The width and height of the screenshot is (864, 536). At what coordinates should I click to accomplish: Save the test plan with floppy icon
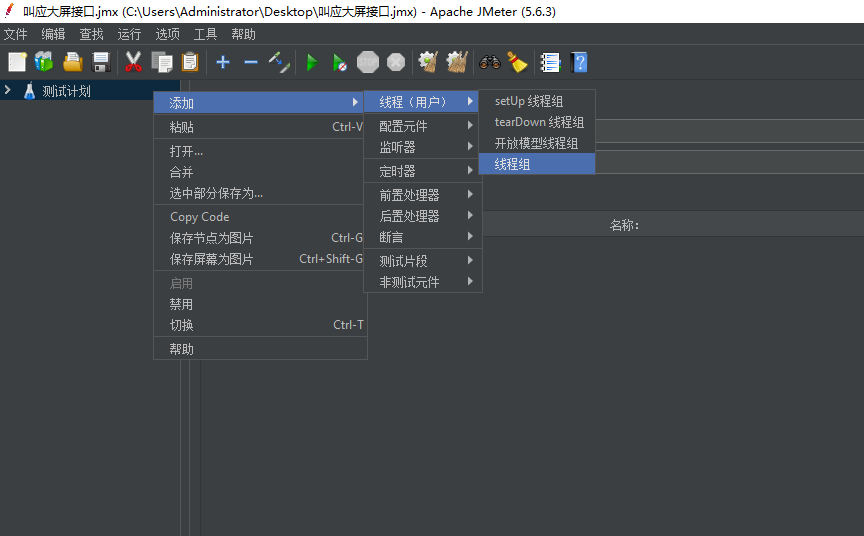click(x=101, y=62)
